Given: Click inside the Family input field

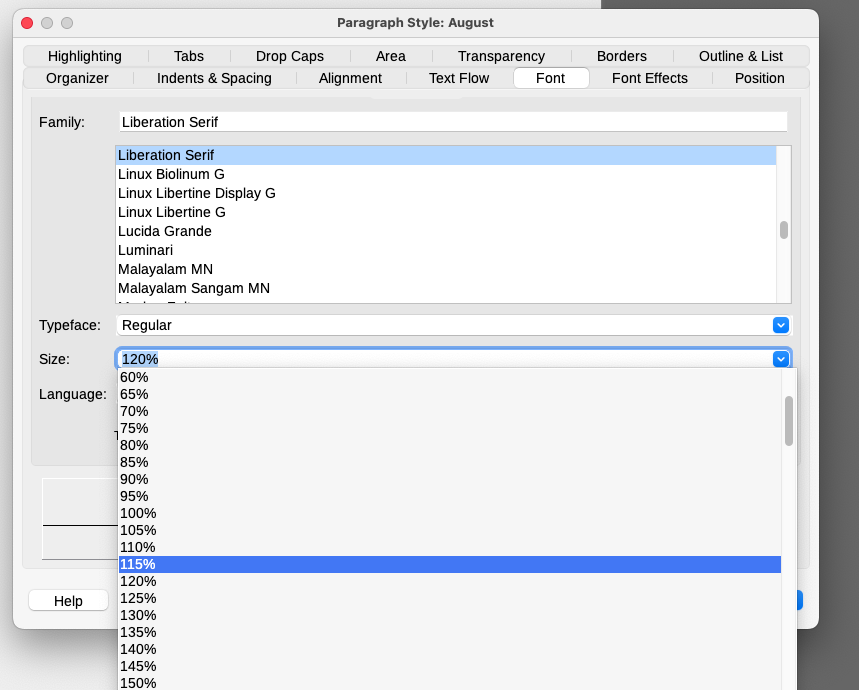Looking at the screenshot, I should (400, 120).
